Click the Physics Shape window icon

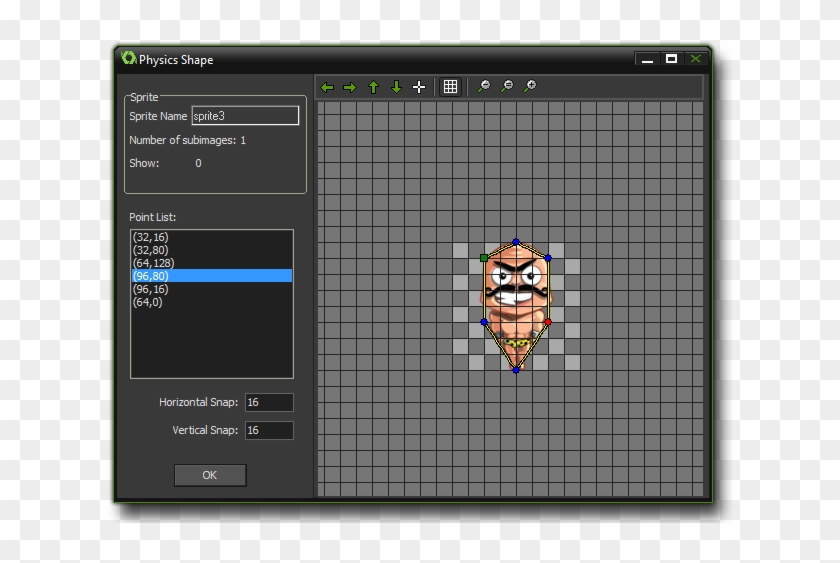pyautogui.click(x=128, y=58)
